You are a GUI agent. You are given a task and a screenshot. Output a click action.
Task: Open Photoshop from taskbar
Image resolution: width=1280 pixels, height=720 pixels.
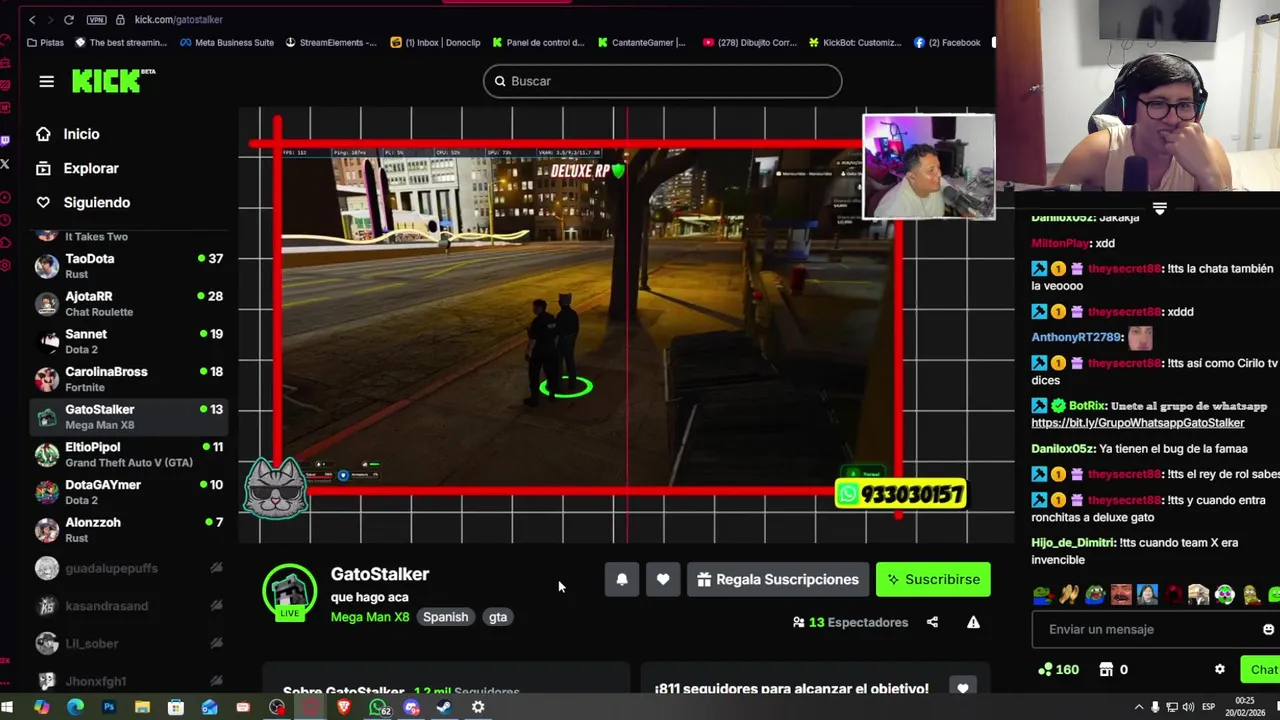(x=109, y=707)
